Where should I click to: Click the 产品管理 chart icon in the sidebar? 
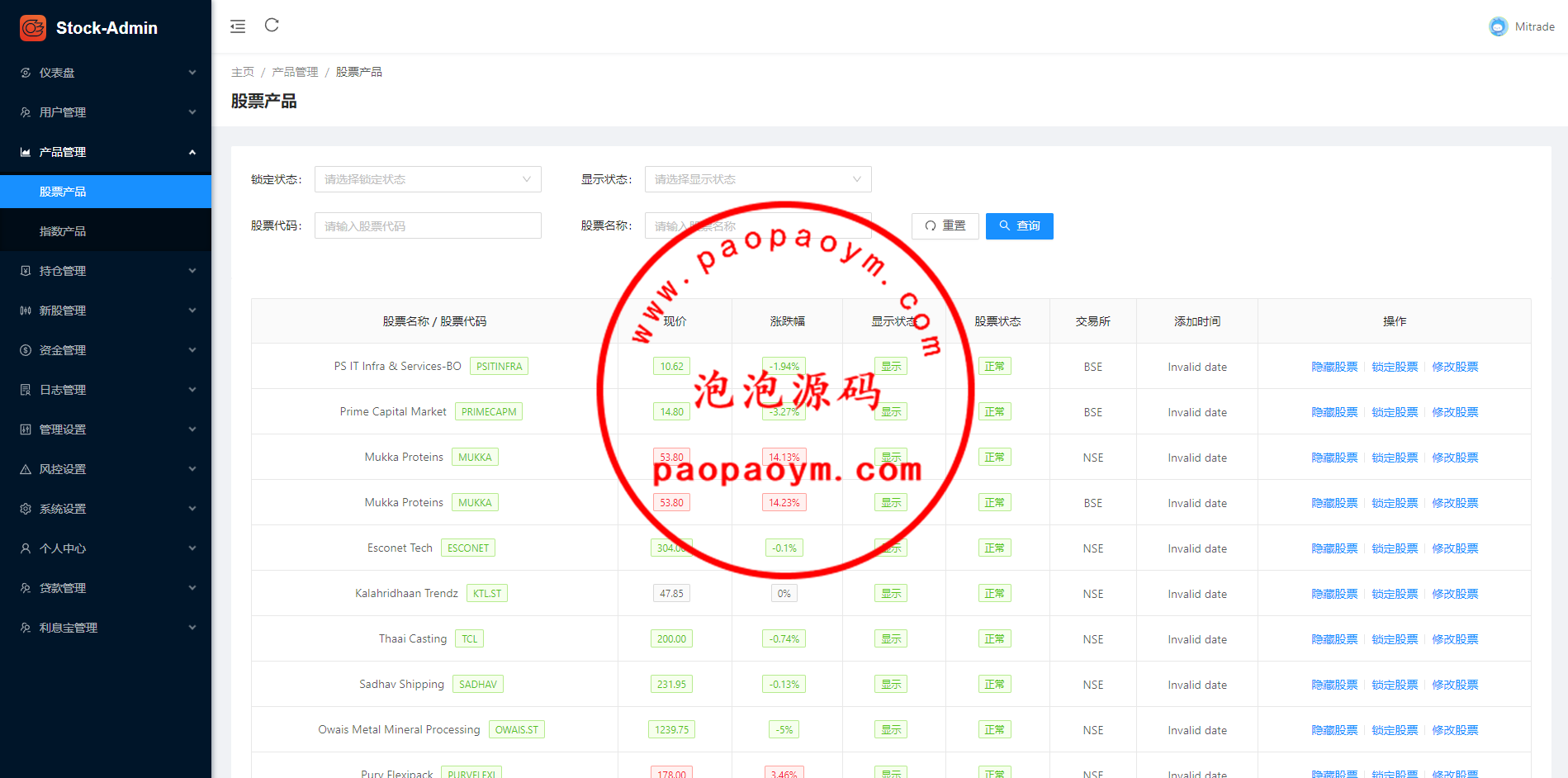(26, 152)
